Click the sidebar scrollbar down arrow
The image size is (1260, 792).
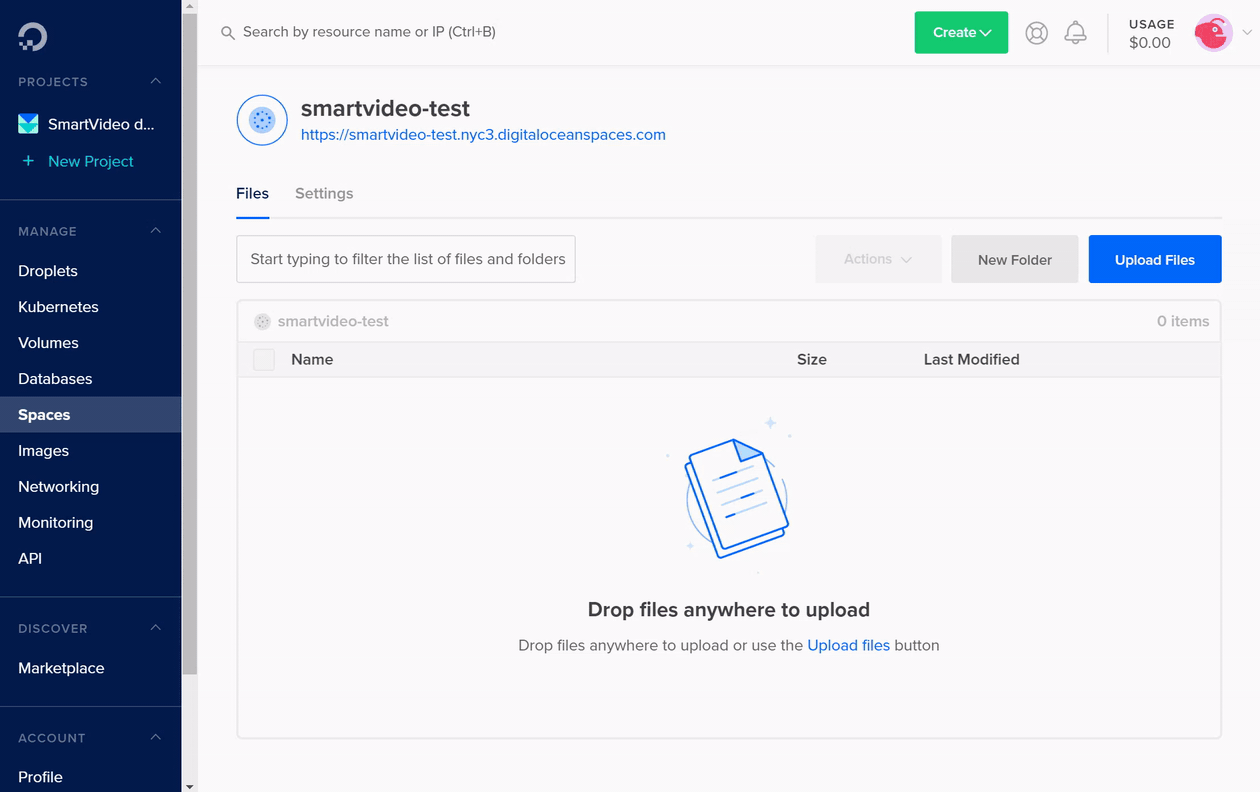click(x=189, y=785)
